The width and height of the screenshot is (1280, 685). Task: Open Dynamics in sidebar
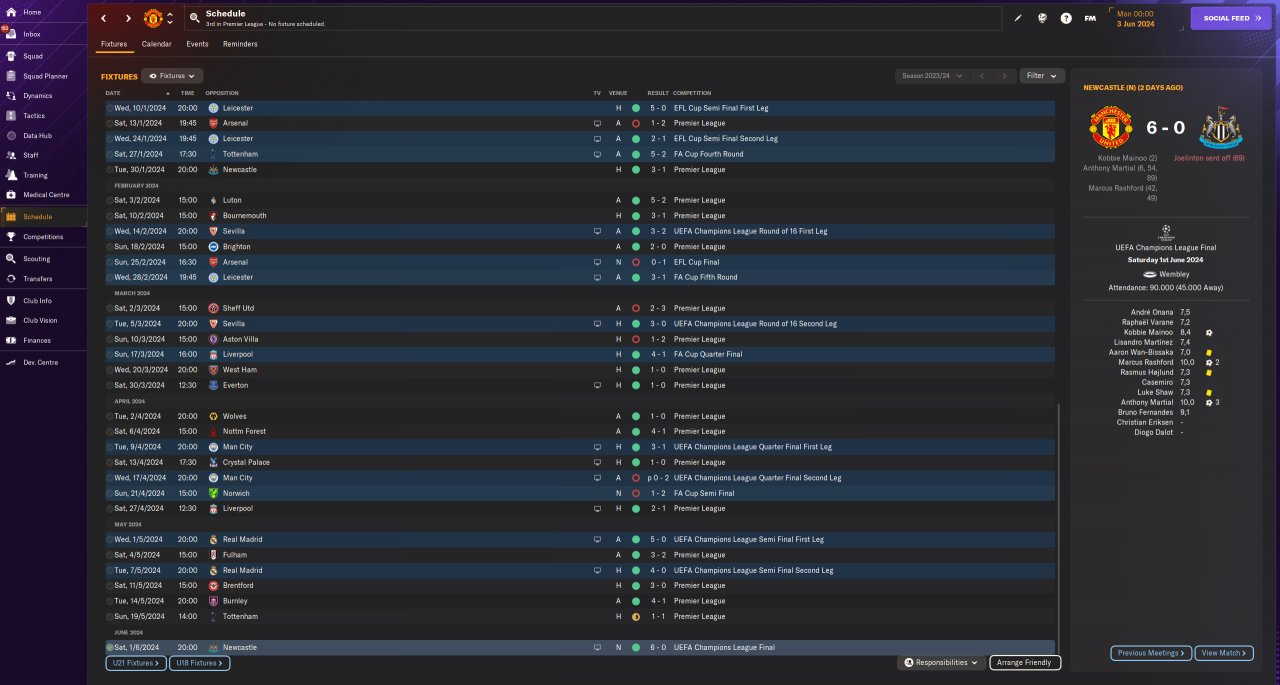click(37, 96)
